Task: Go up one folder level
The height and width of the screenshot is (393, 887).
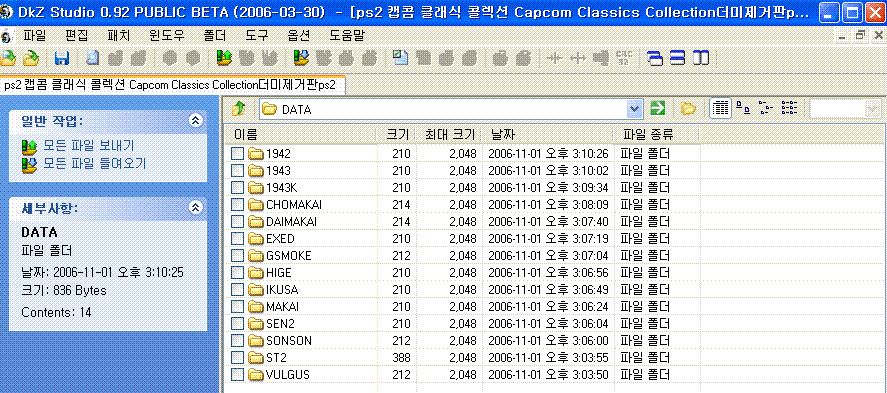Action: pos(239,109)
